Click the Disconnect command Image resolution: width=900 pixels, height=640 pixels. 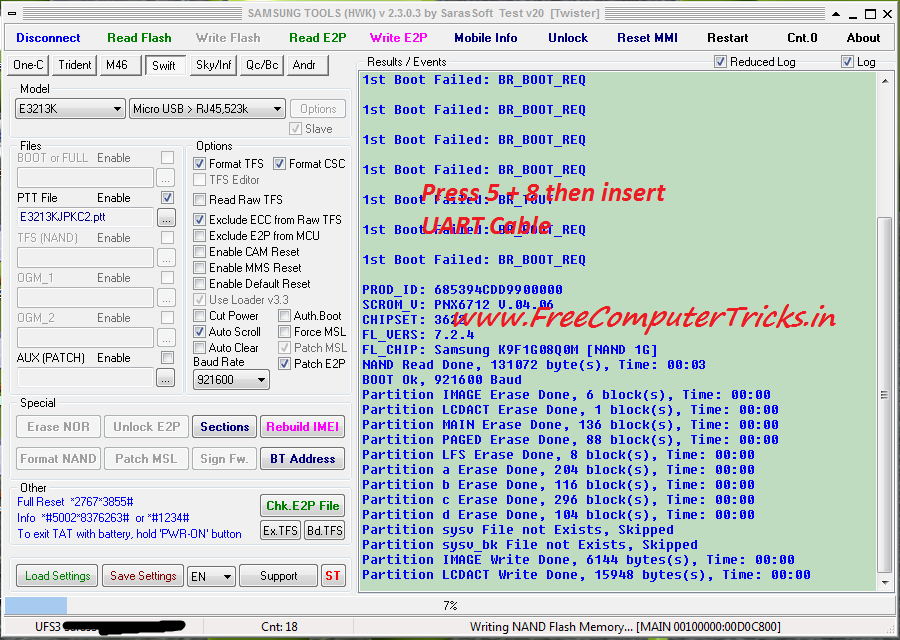tap(48, 38)
